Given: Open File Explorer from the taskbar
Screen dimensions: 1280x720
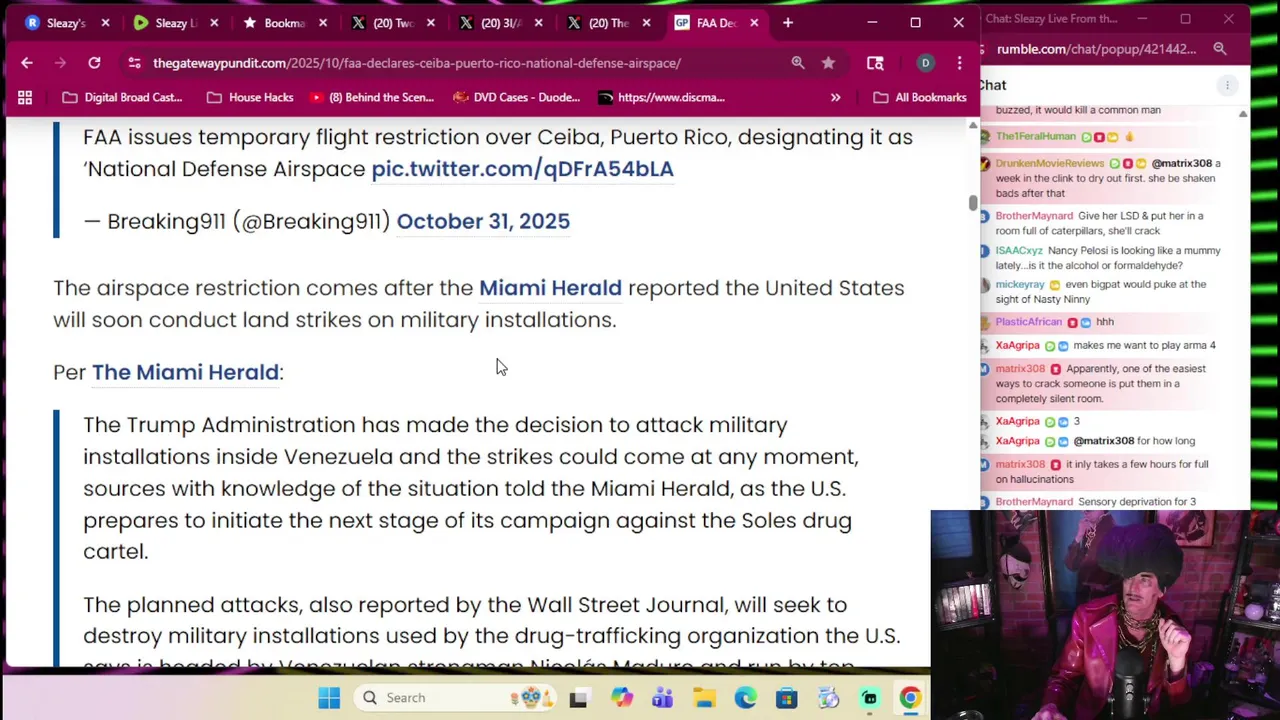Looking at the screenshot, I should pos(704,698).
